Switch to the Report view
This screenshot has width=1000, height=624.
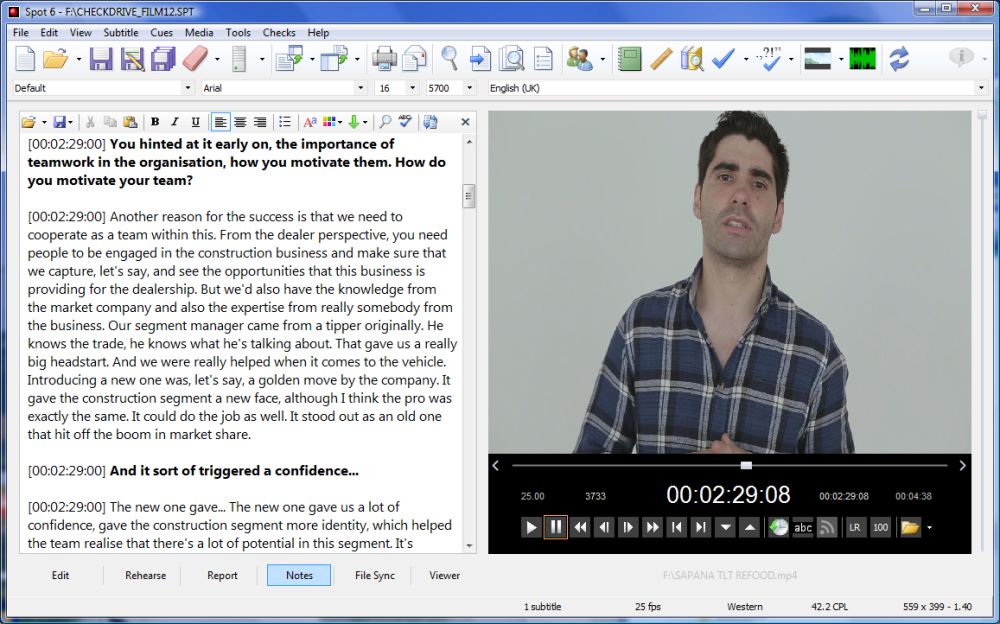click(x=222, y=575)
